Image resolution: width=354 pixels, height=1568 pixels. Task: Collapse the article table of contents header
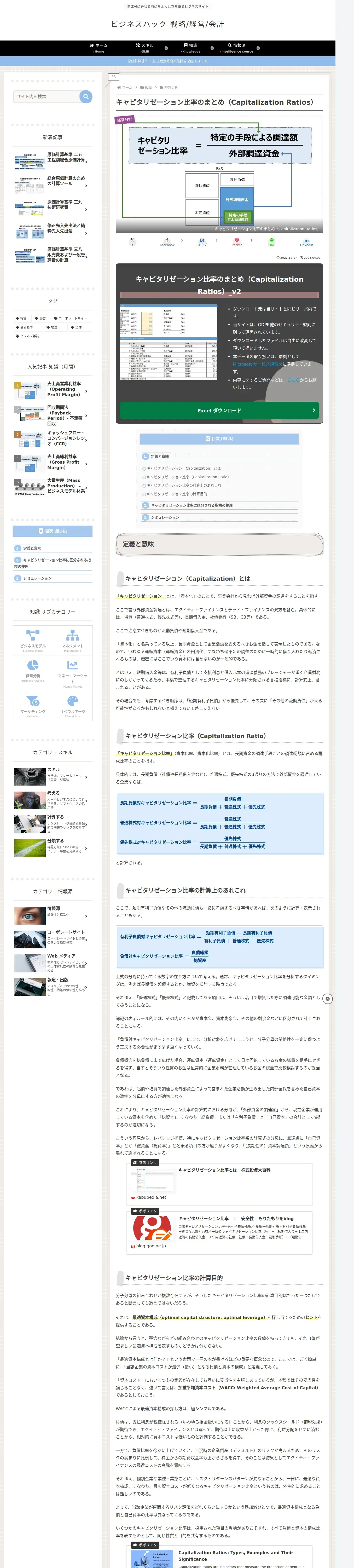(219, 438)
